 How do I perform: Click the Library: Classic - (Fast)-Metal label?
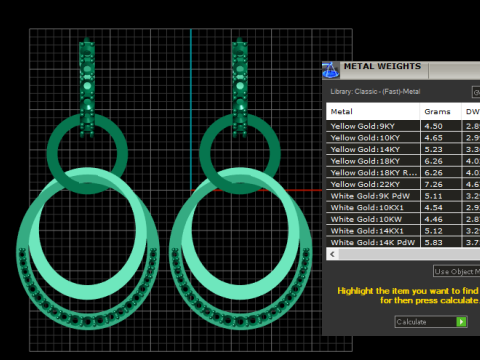click(x=375, y=91)
